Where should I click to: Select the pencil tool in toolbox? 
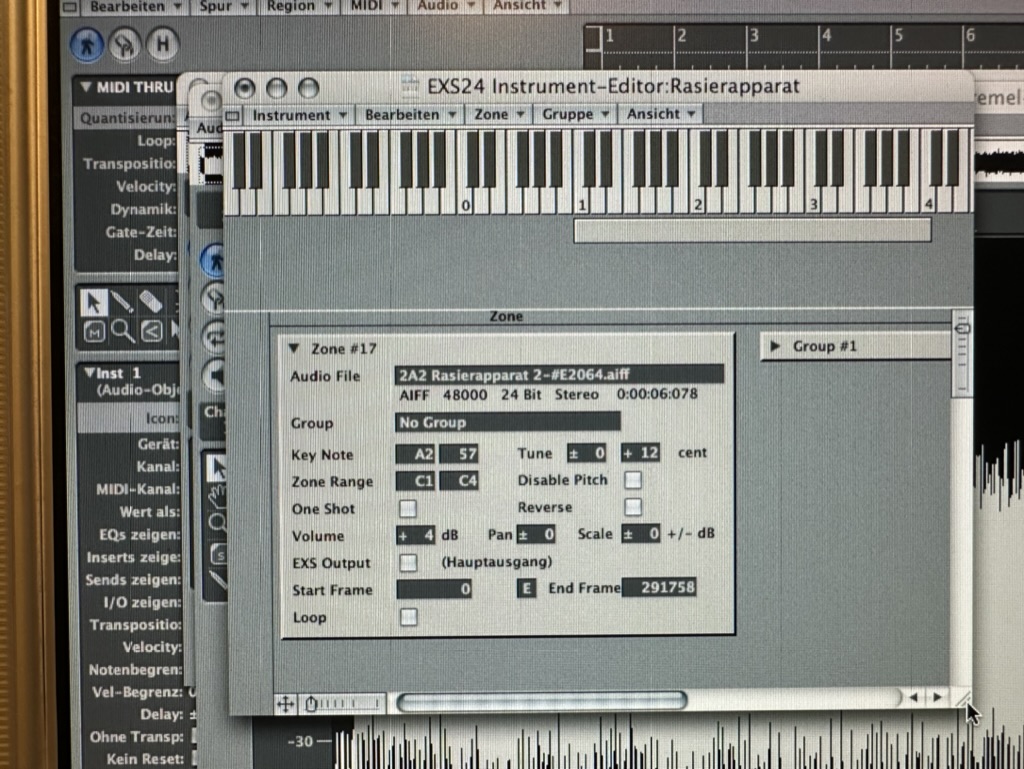122,302
